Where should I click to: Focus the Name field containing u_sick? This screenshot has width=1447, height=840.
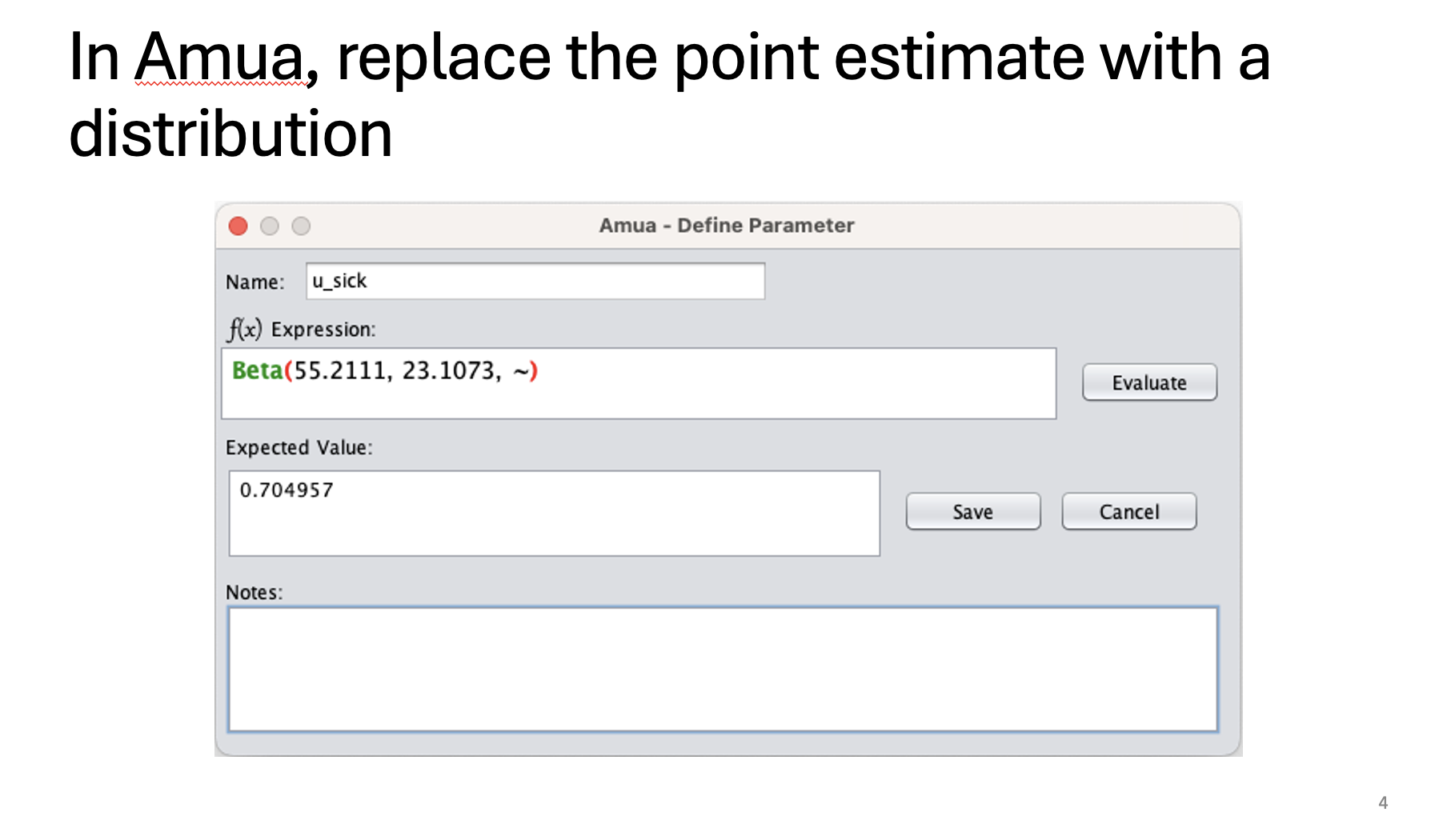535,282
